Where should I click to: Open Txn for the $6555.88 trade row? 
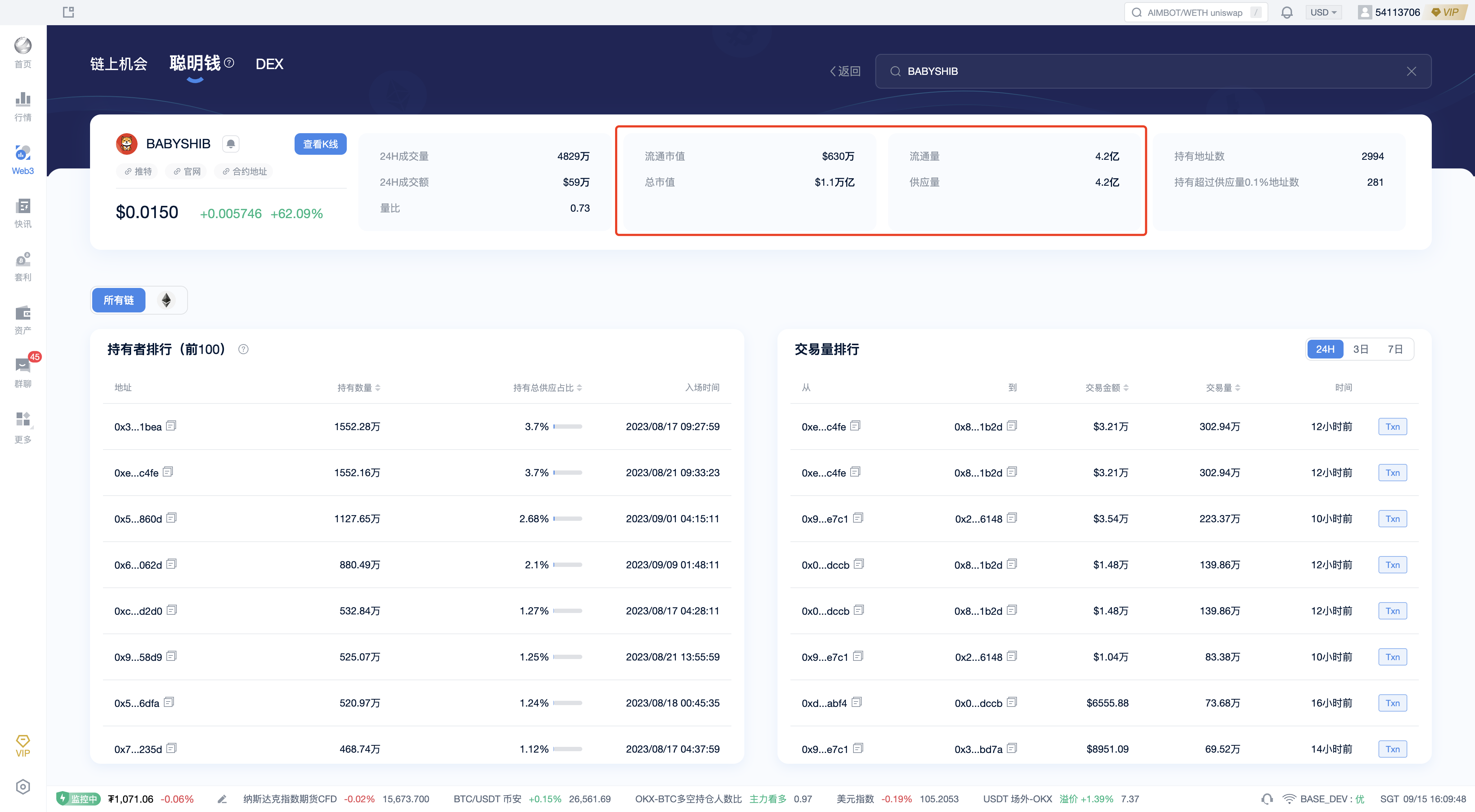click(x=1393, y=703)
